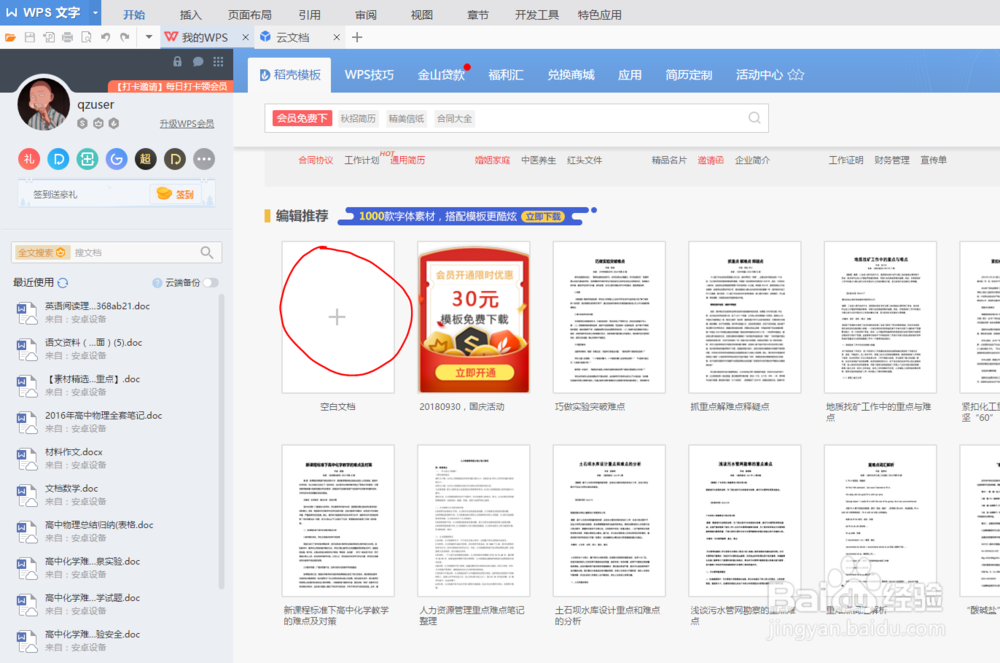Screen dimensions: 1000x663
Task: Open the apps grid icon in sidebar header
Action: pyautogui.click(x=218, y=61)
